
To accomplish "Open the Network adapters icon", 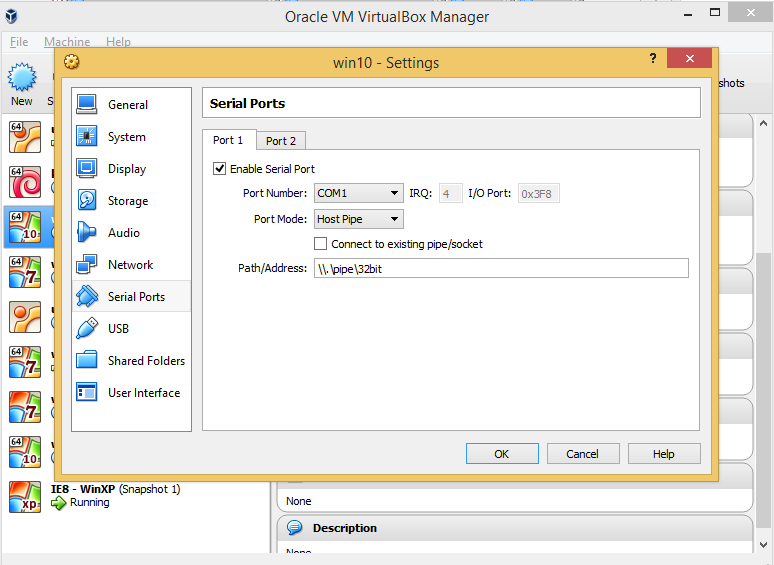I will (x=87, y=264).
